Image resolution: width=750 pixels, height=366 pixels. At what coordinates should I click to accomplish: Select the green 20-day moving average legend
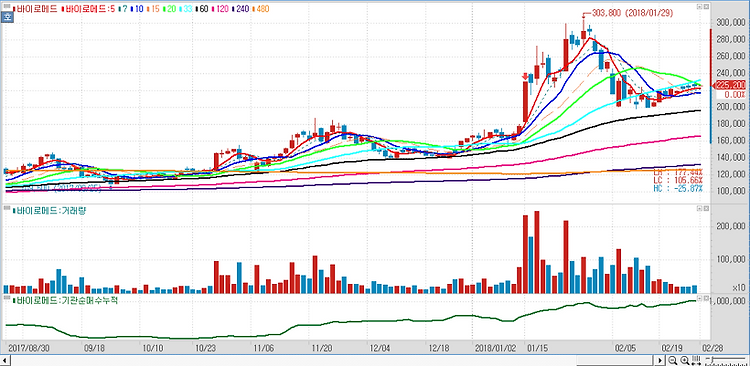coord(169,9)
